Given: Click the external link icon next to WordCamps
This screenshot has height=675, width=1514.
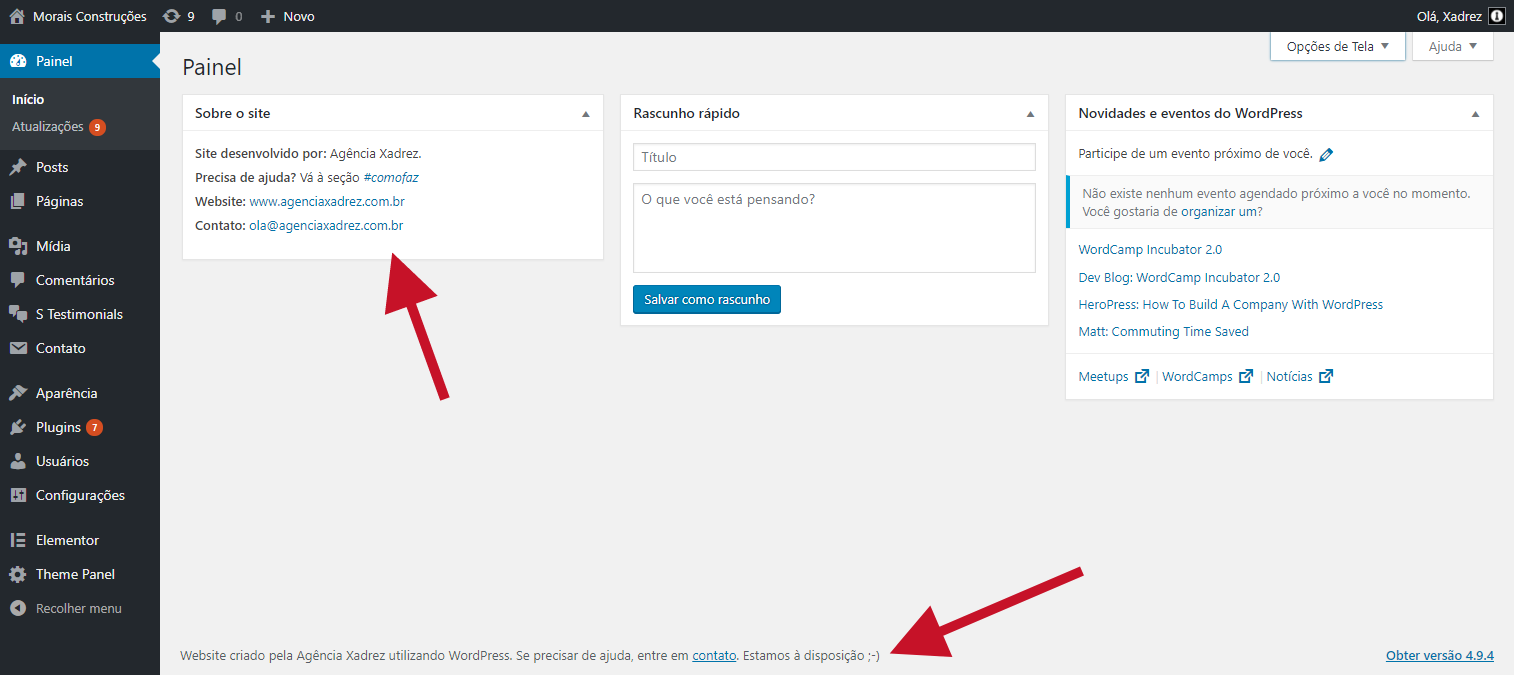Looking at the screenshot, I should click(x=1246, y=377).
